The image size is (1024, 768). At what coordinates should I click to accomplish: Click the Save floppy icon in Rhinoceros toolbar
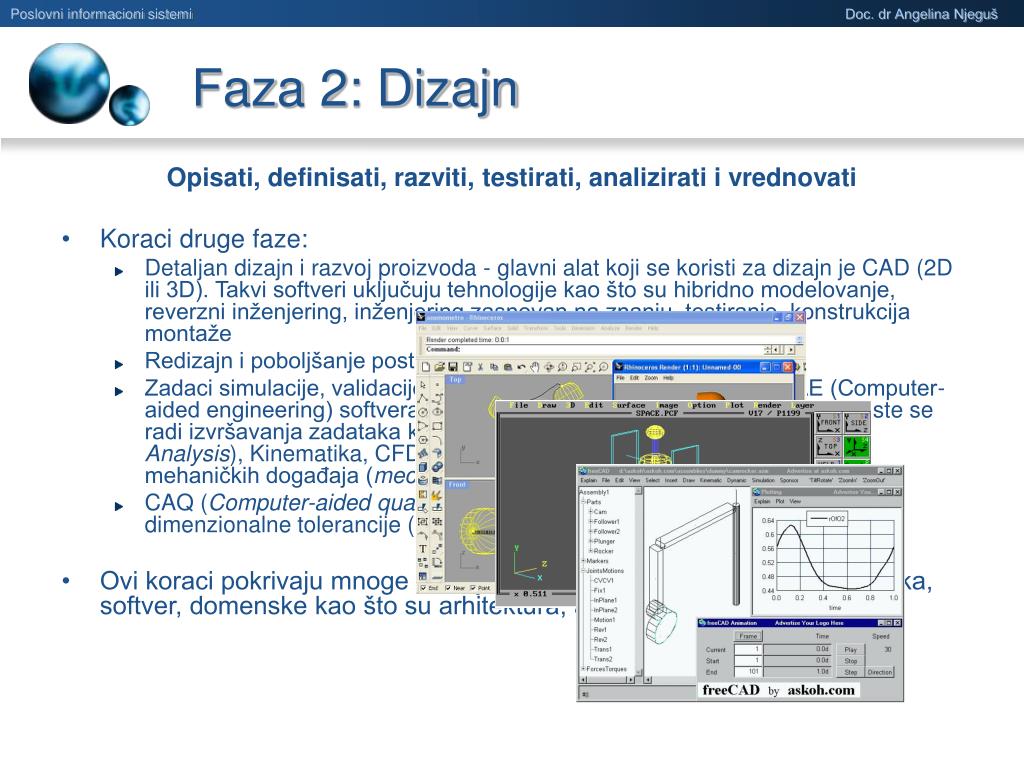tap(453, 367)
